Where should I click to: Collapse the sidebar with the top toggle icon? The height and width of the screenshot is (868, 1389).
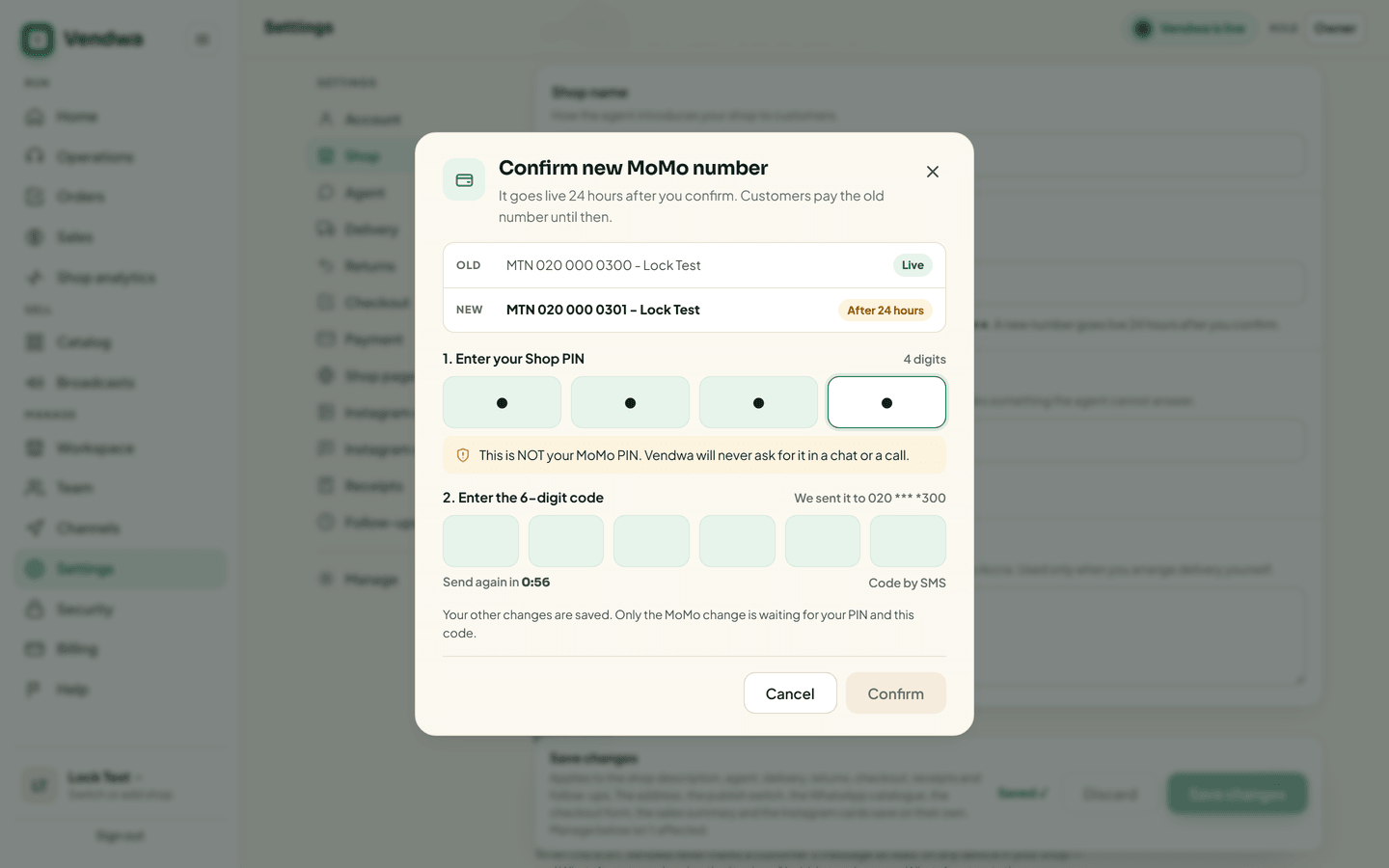[x=203, y=40]
